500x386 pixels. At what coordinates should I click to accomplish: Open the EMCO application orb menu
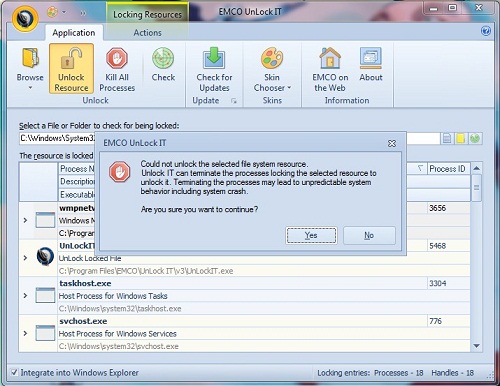(x=25, y=18)
